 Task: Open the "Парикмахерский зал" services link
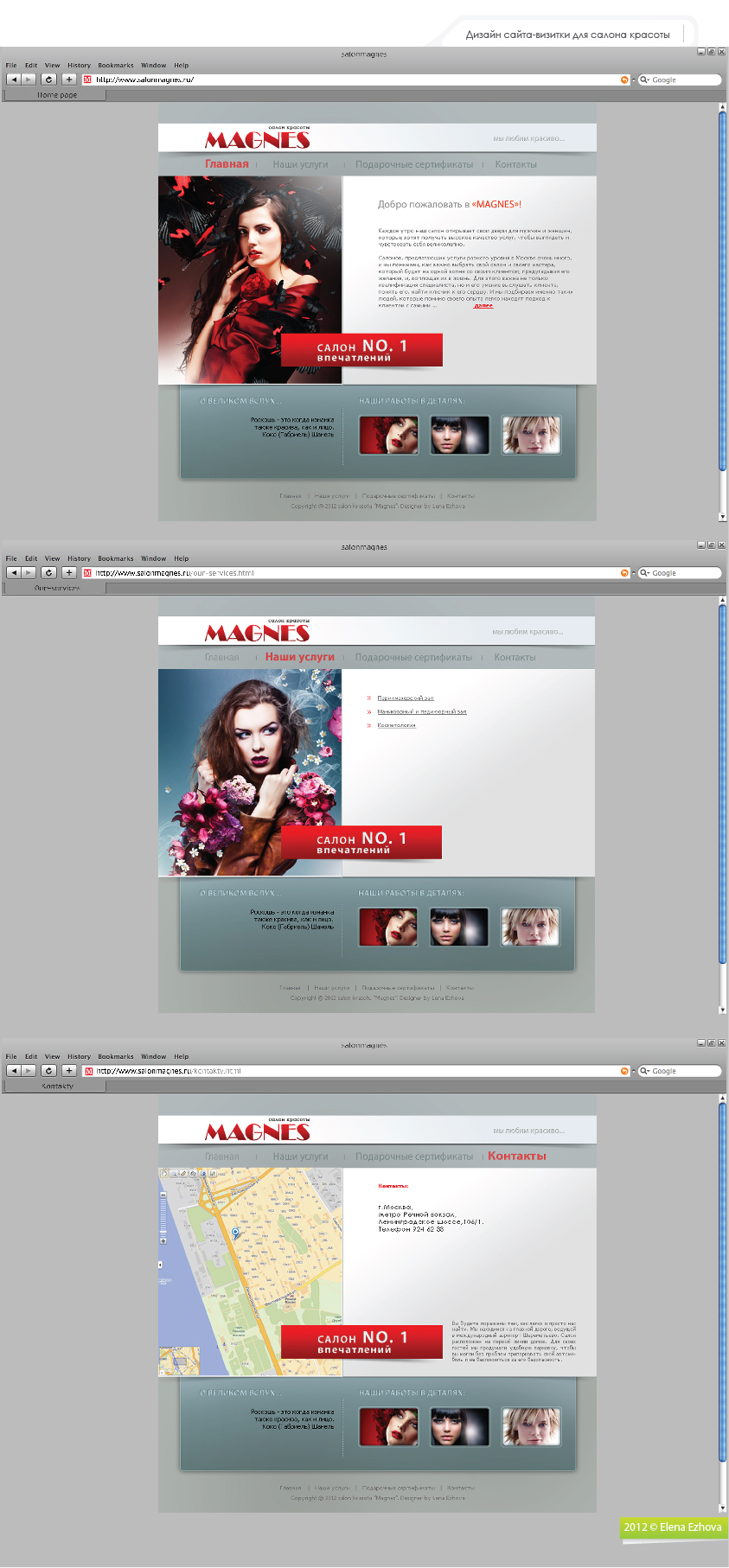click(406, 698)
